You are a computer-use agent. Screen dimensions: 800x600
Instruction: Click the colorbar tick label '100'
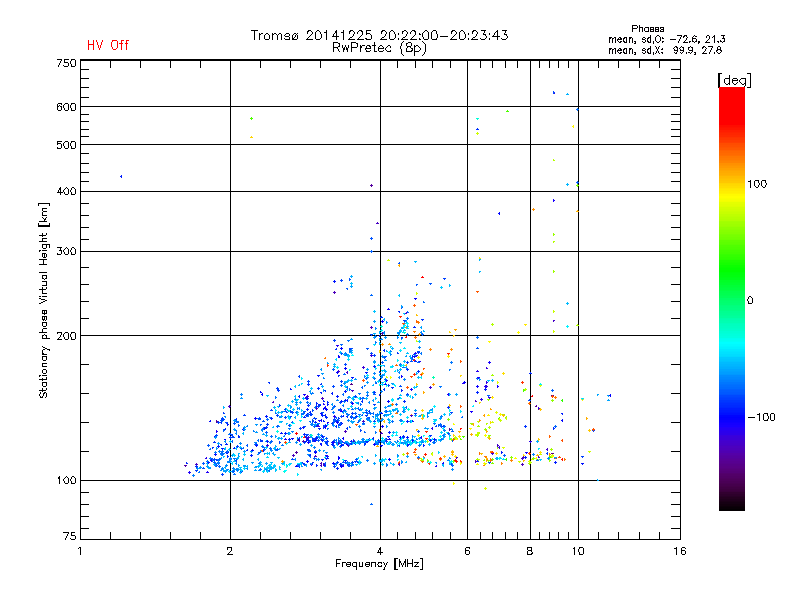point(757,184)
